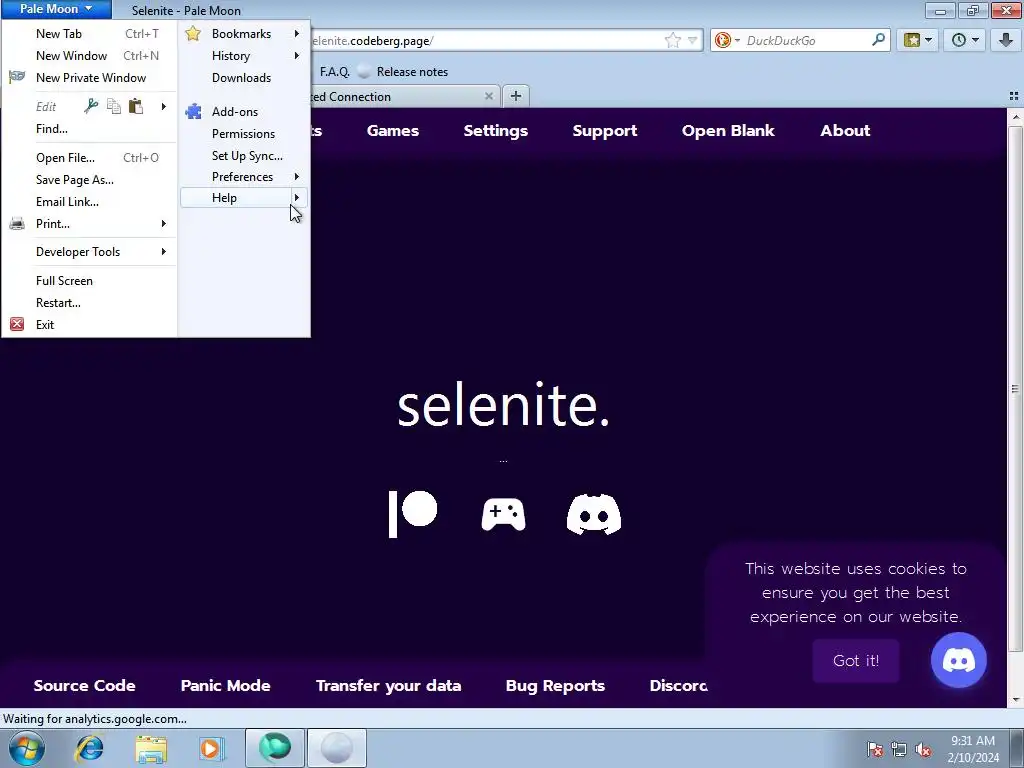1024x768 pixels.
Task: Click the muted volume tray icon
Action: [923, 749]
